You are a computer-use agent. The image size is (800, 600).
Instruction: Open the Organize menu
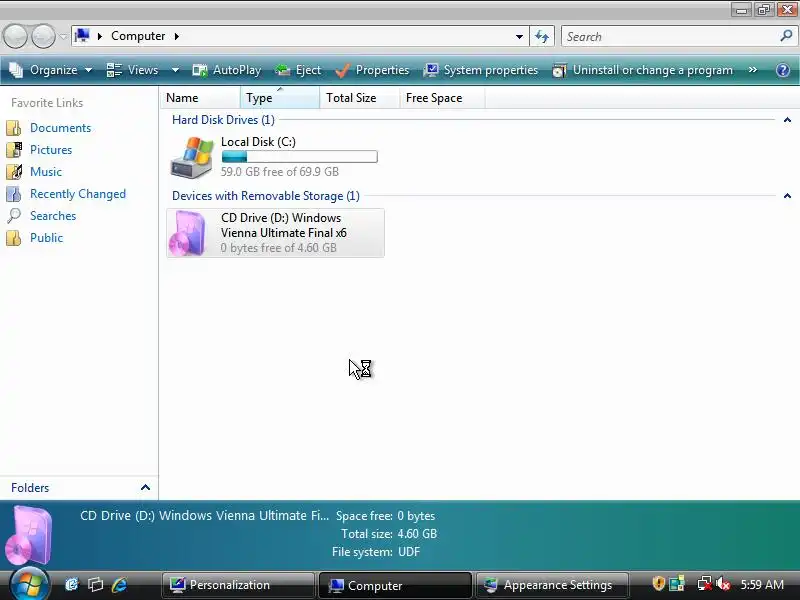point(51,70)
